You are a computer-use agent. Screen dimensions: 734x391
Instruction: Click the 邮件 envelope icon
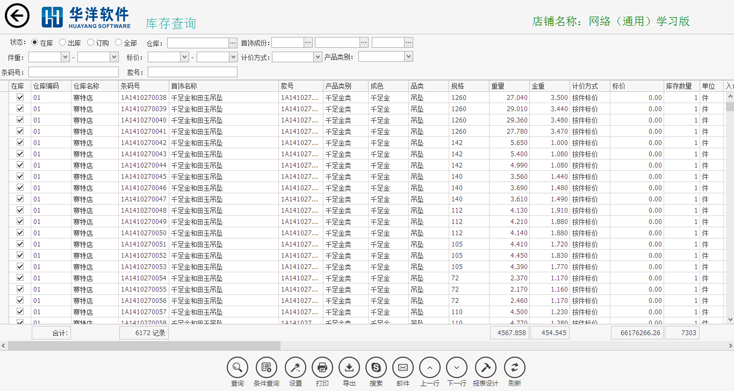click(x=403, y=368)
